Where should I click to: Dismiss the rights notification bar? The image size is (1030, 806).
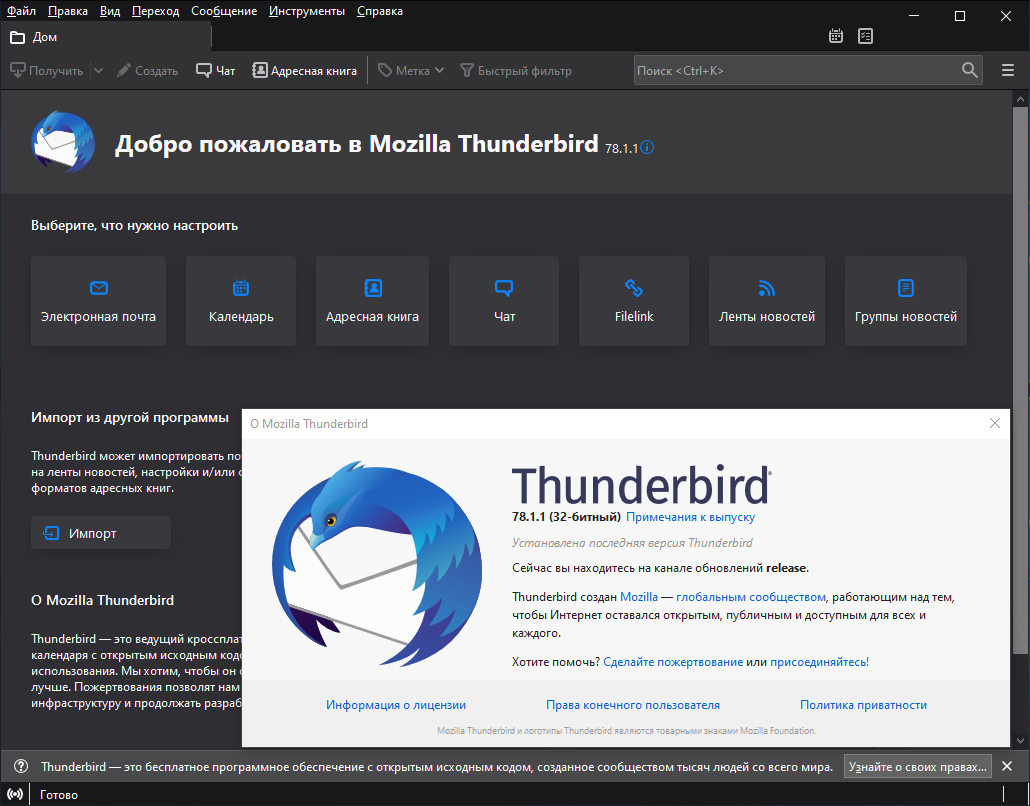pos(1007,767)
